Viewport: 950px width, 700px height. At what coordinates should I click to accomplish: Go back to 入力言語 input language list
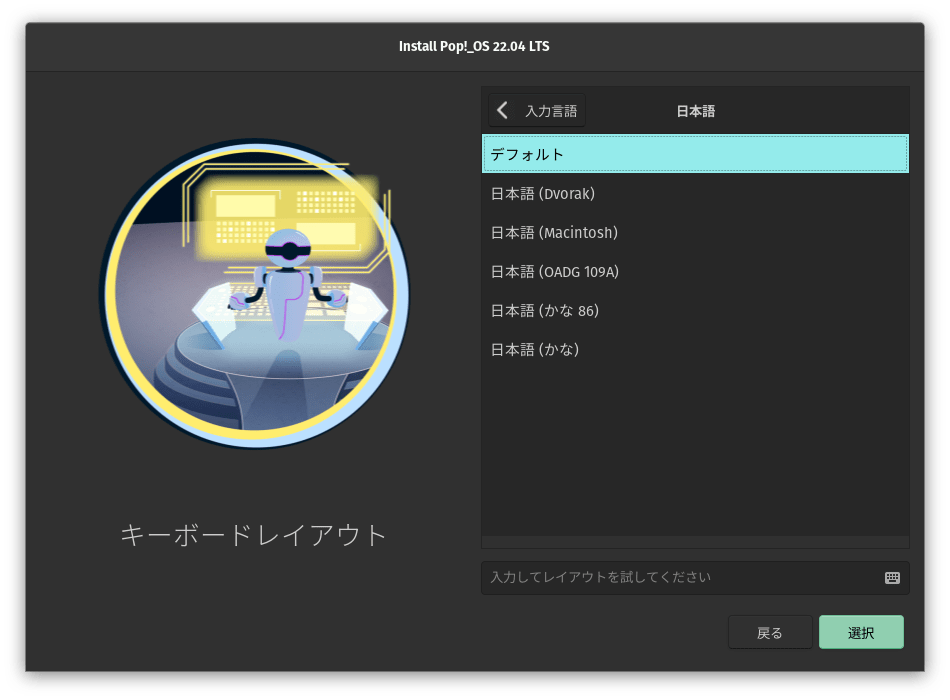[537, 110]
